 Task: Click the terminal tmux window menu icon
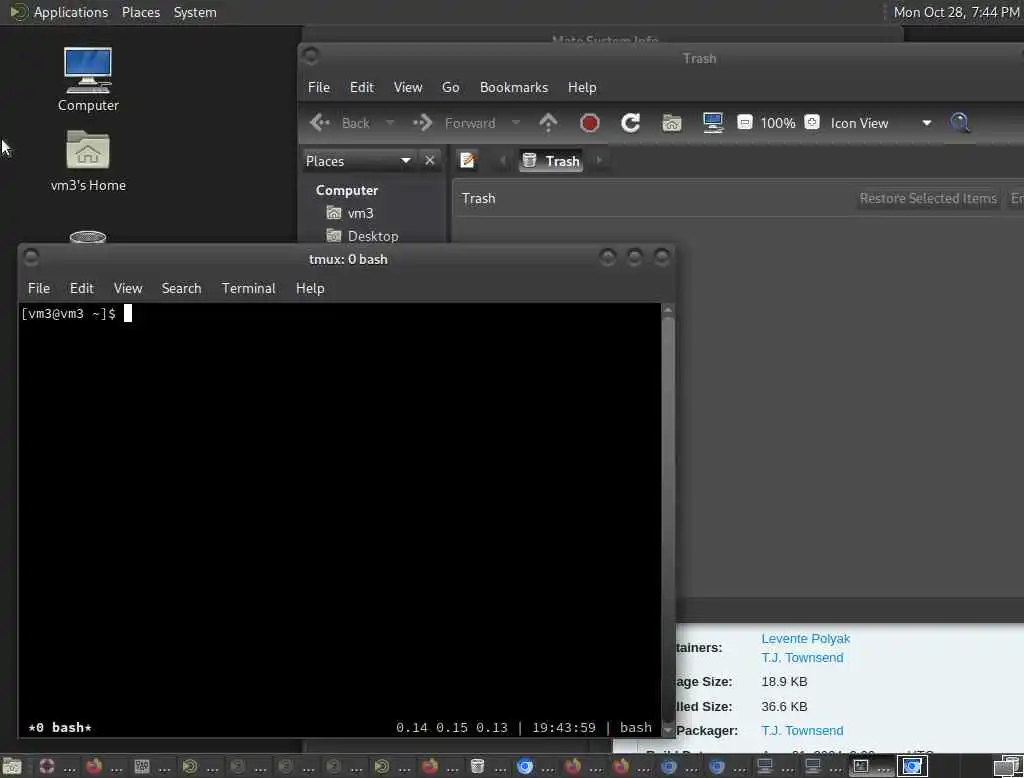click(x=31, y=257)
